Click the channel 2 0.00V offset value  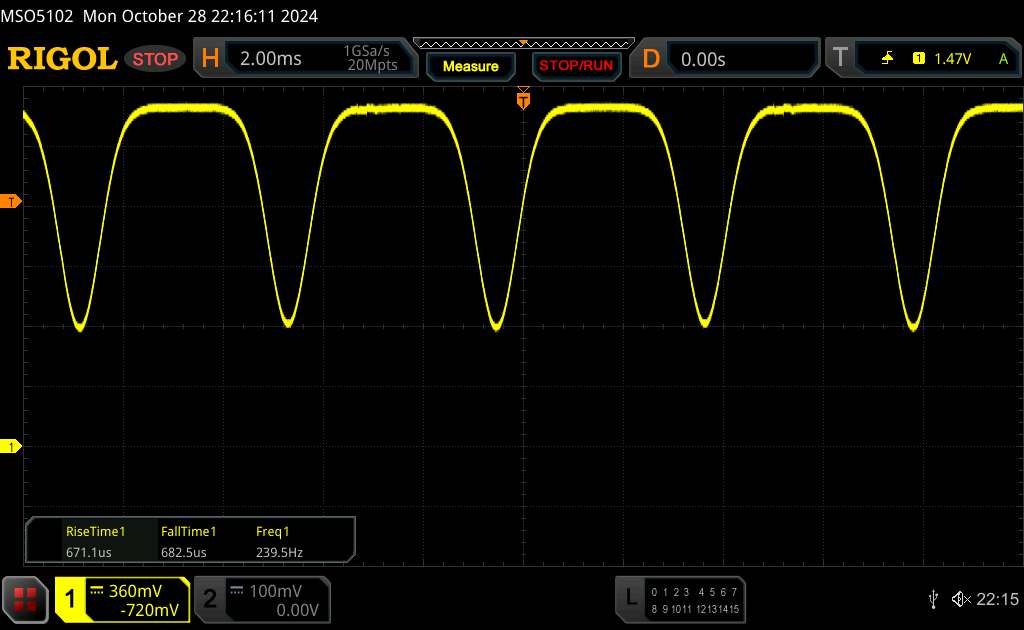[x=297, y=610]
